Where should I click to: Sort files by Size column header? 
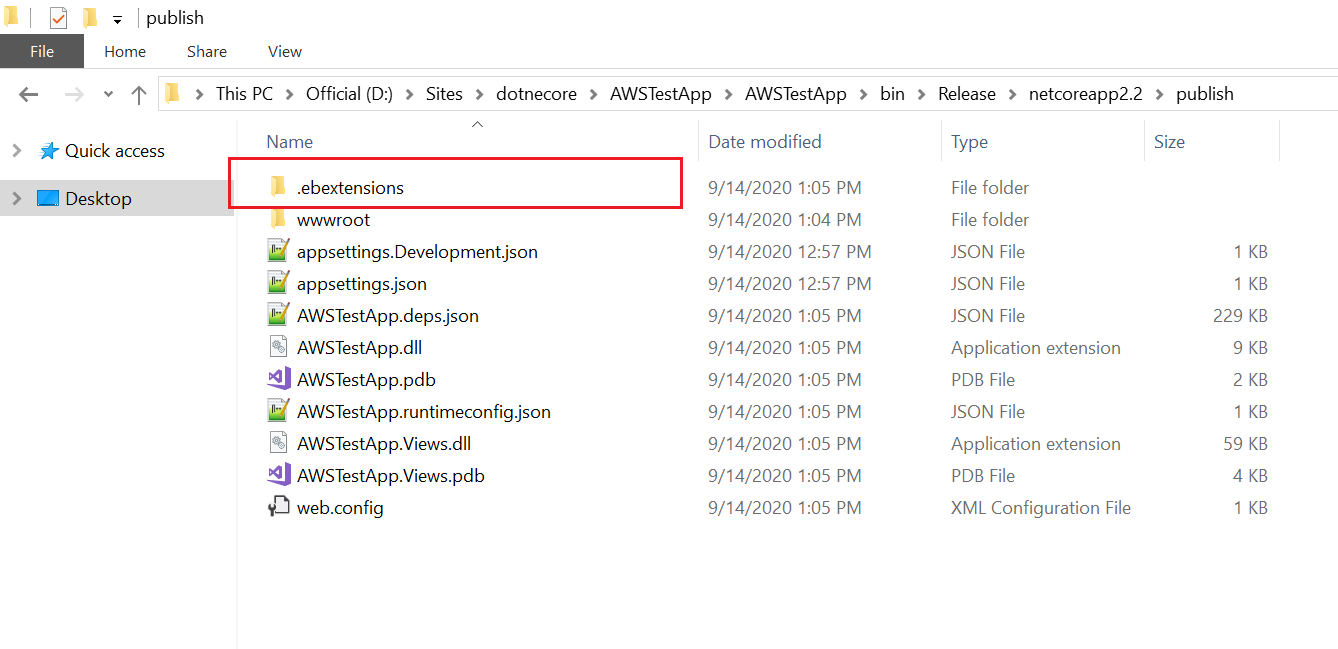point(1169,142)
